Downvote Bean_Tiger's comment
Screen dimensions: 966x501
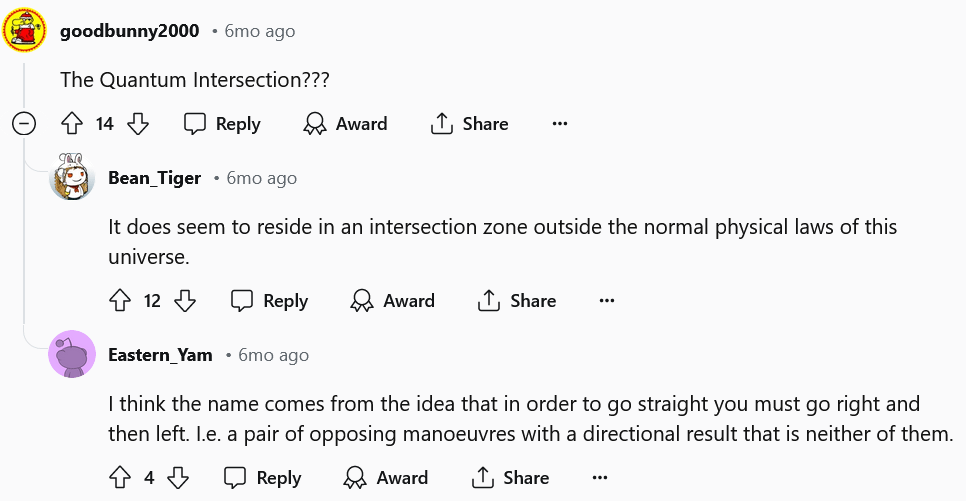[185, 301]
